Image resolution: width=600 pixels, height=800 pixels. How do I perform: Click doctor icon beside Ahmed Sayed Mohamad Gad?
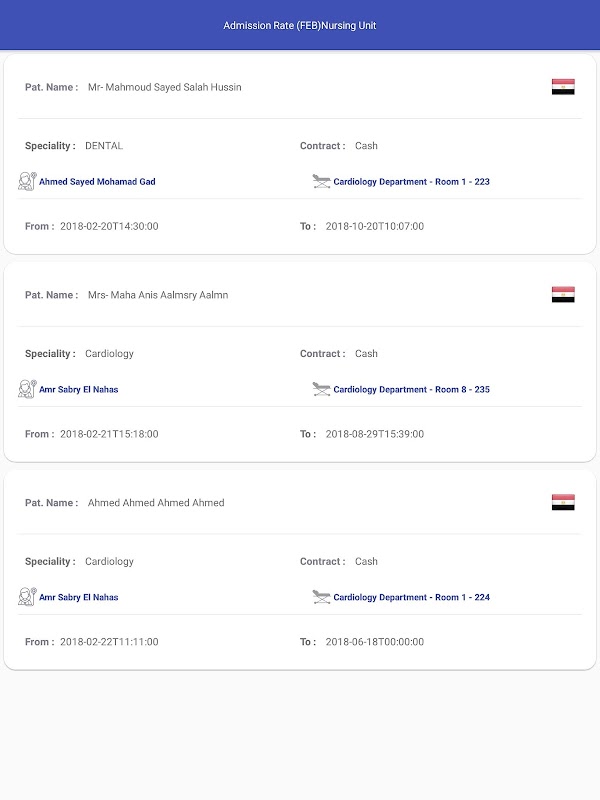tap(27, 182)
